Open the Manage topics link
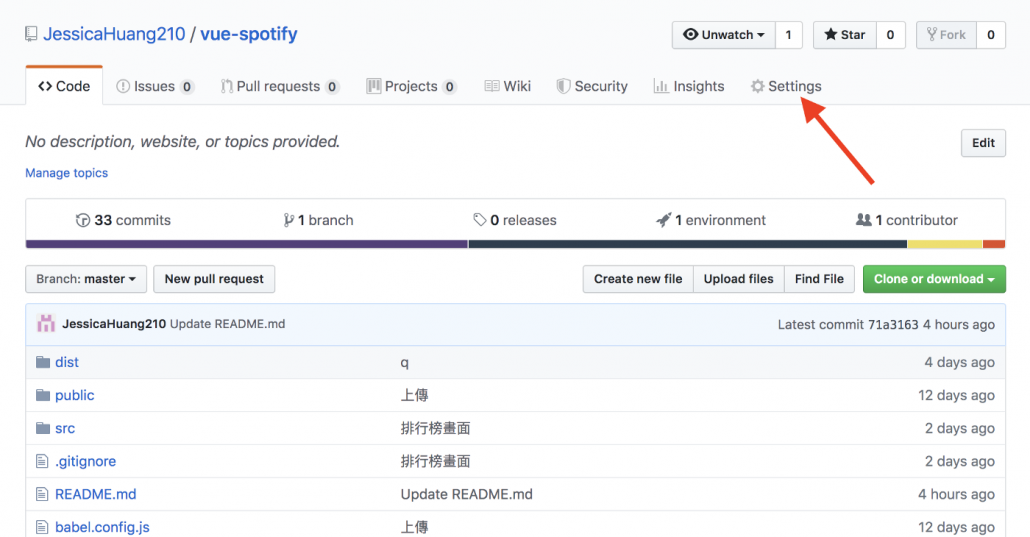 [x=66, y=173]
